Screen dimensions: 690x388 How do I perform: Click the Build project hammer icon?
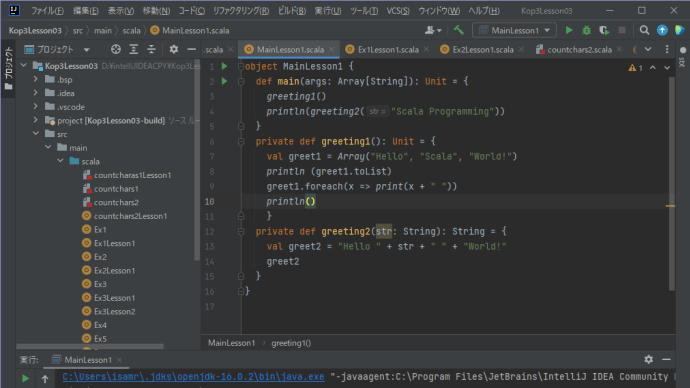(459, 30)
